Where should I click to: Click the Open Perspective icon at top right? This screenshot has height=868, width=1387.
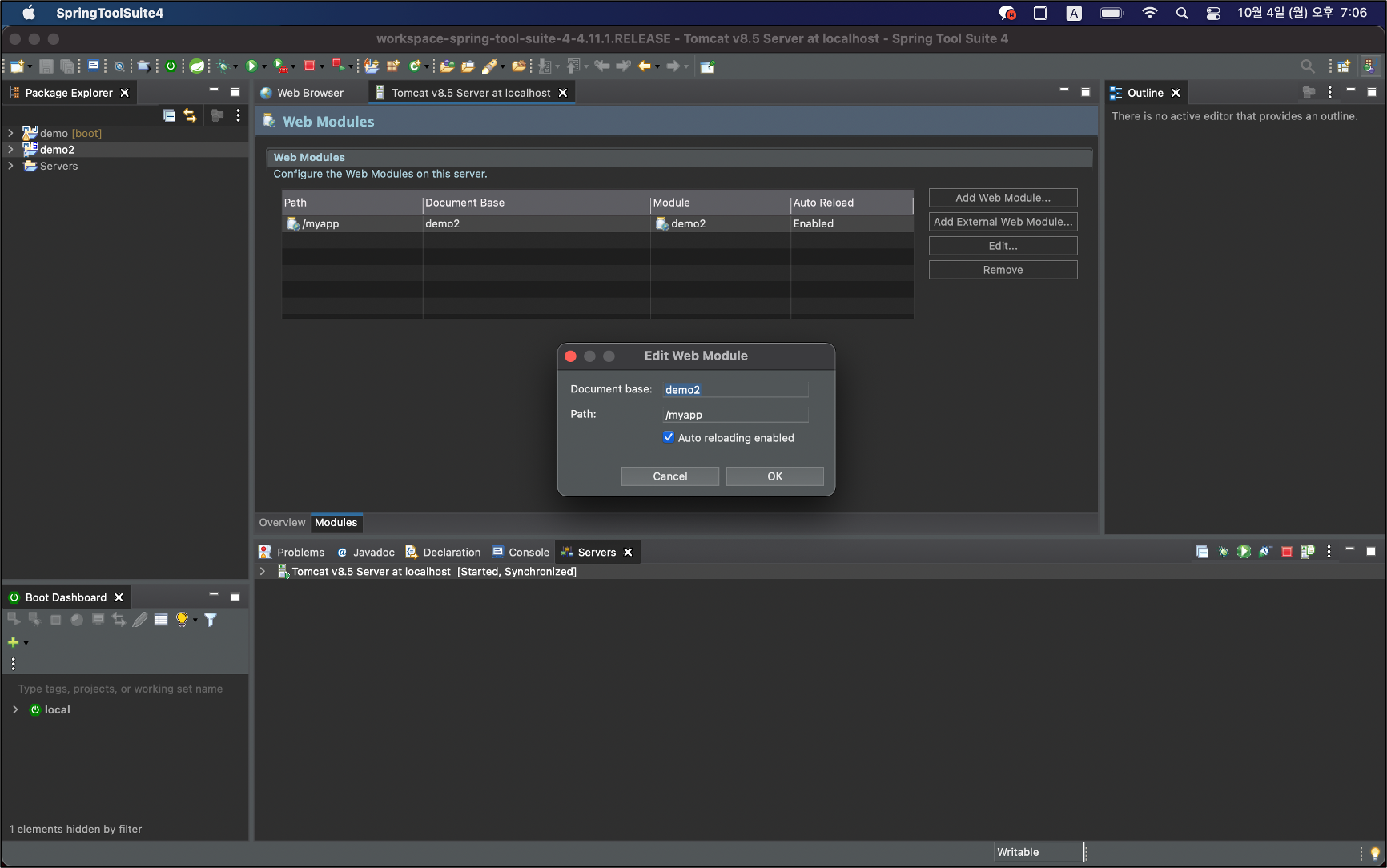(1344, 66)
